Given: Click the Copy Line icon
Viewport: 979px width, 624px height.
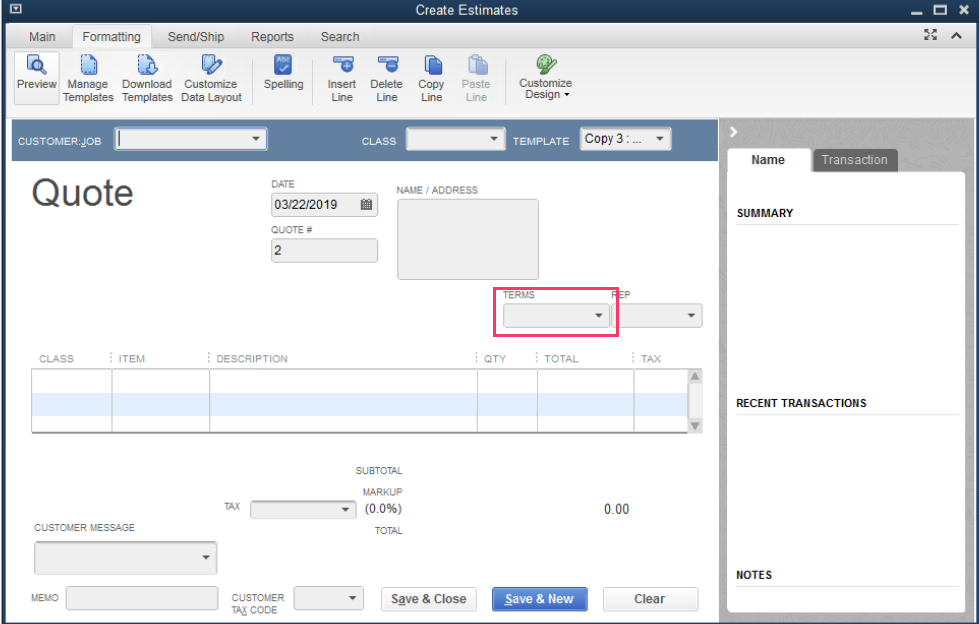Looking at the screenshot, I should click(x=432, y=64).
